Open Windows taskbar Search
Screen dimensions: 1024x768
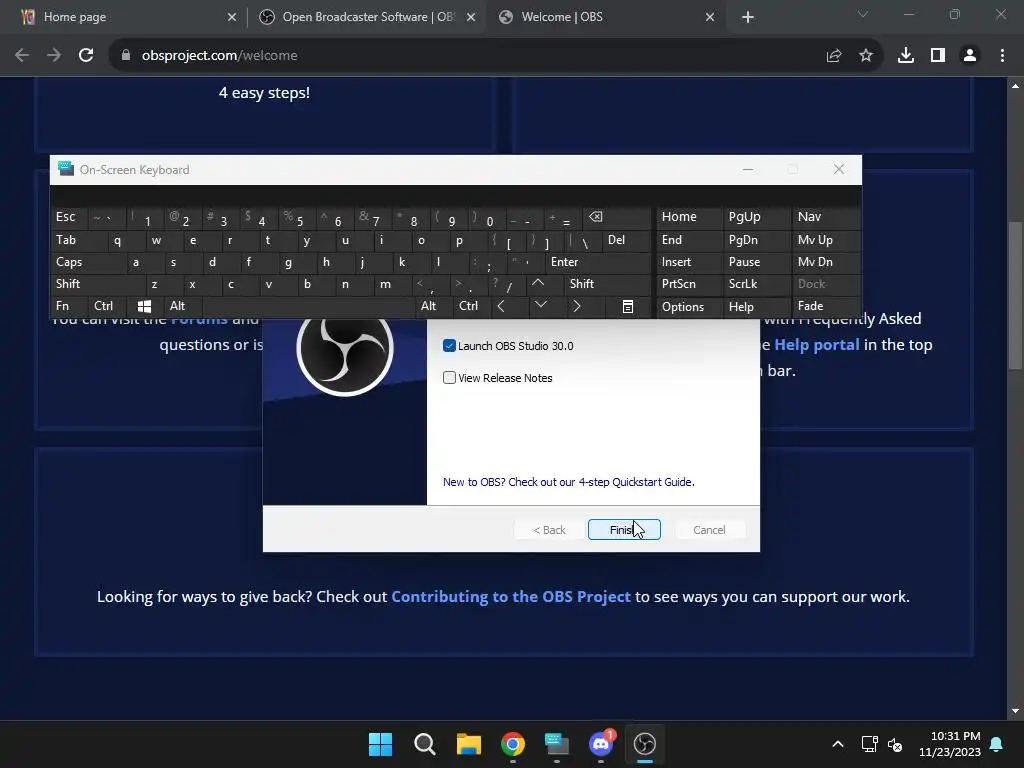click(x=424, y=744)
